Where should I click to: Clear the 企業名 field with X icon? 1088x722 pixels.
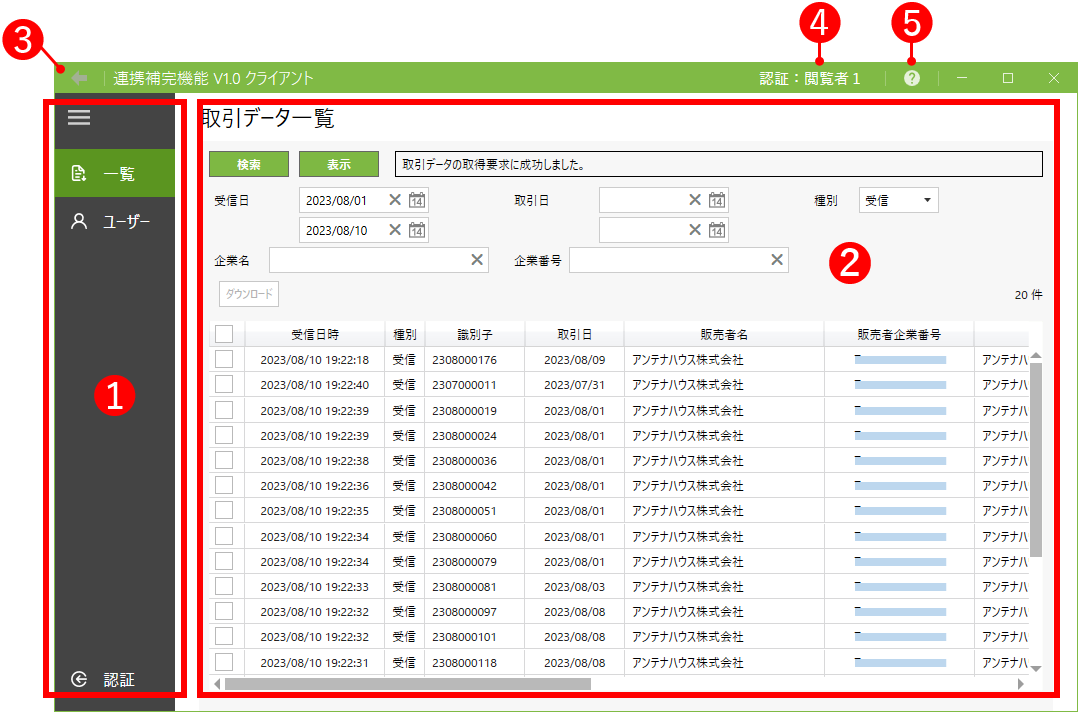click(x=477, y=260)
